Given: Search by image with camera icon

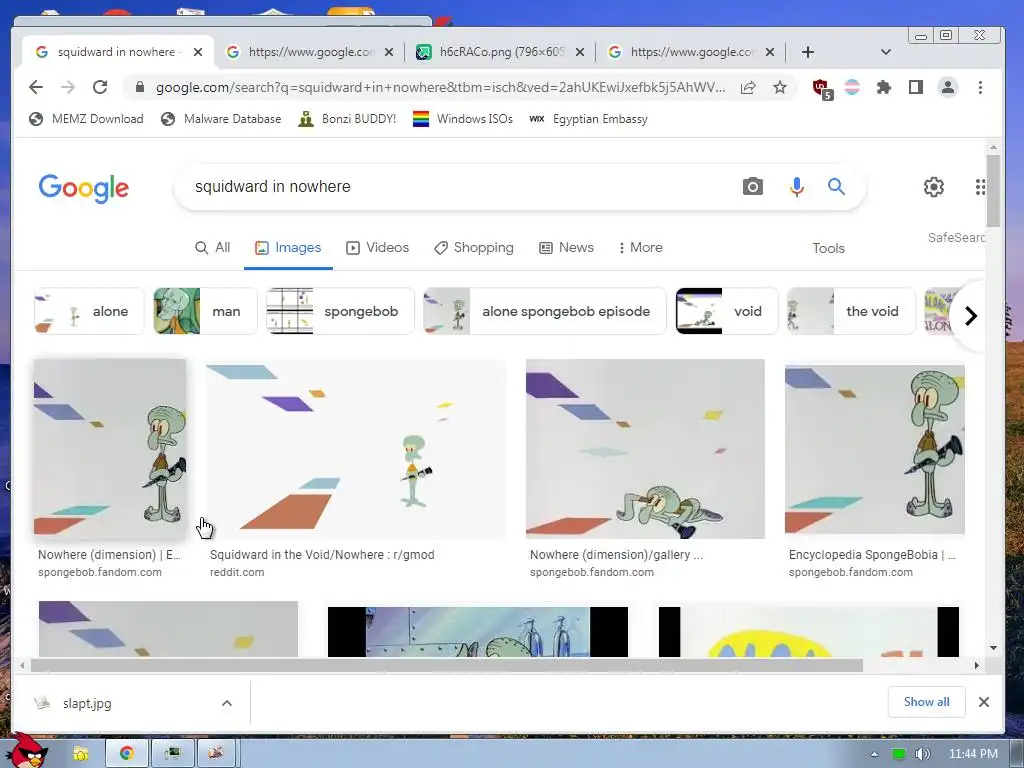Looking at the screenshot, I should click(x=752, y=187).
